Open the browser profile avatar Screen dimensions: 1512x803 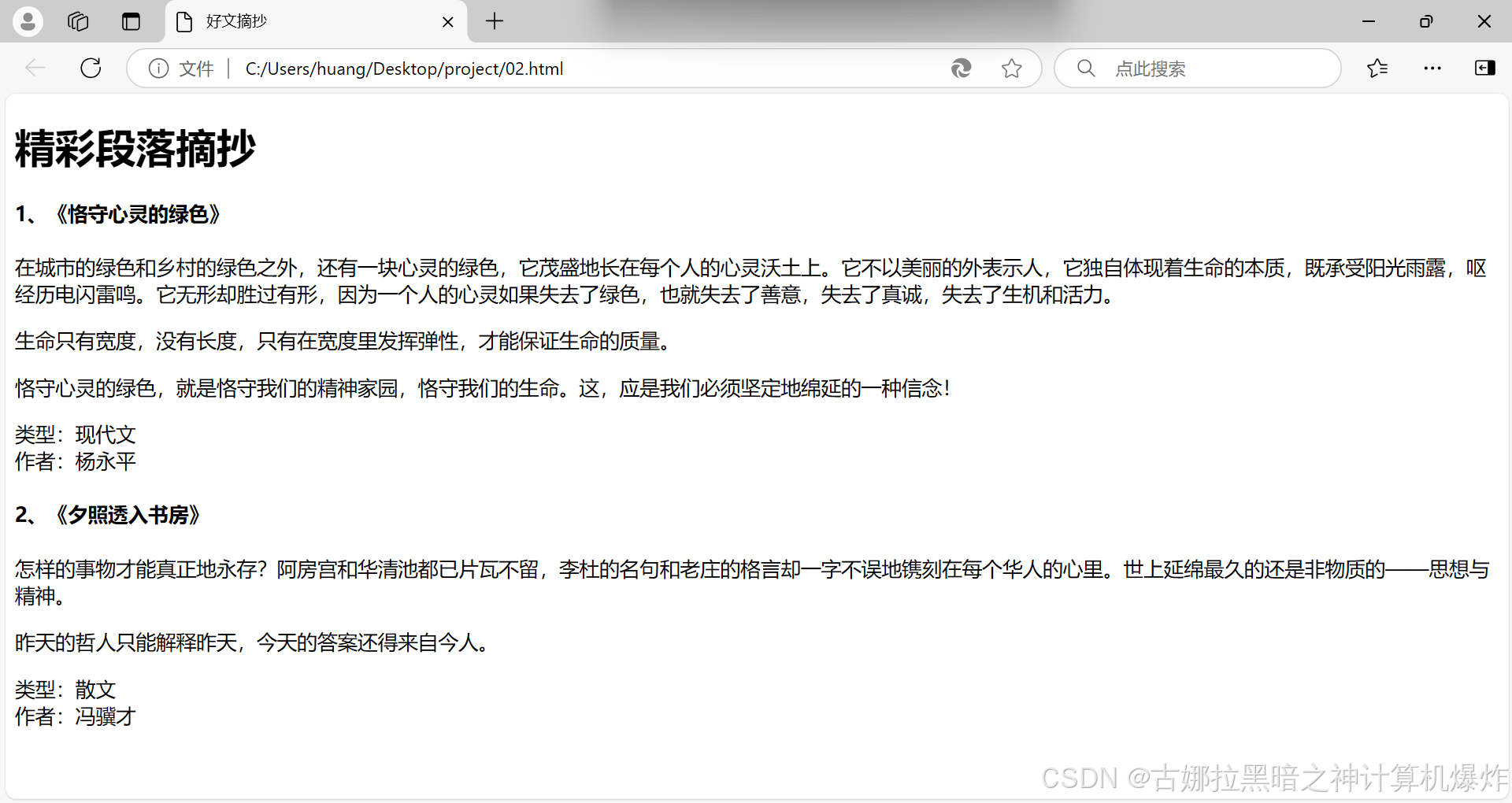(x=27, y=21)
